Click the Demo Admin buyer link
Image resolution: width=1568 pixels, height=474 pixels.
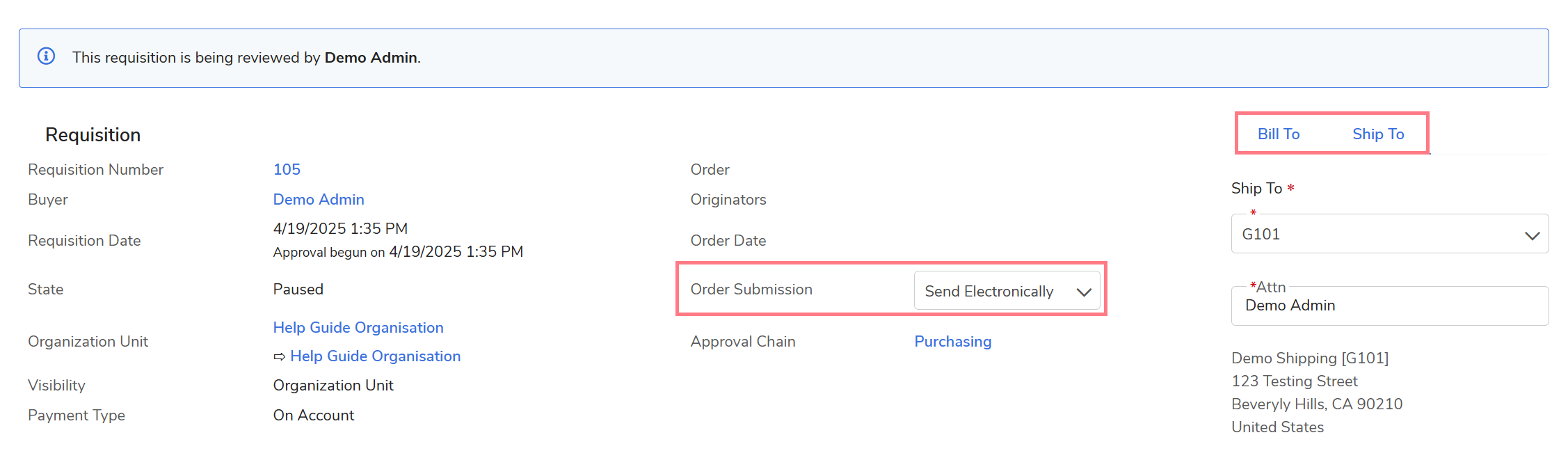(318, 199)
